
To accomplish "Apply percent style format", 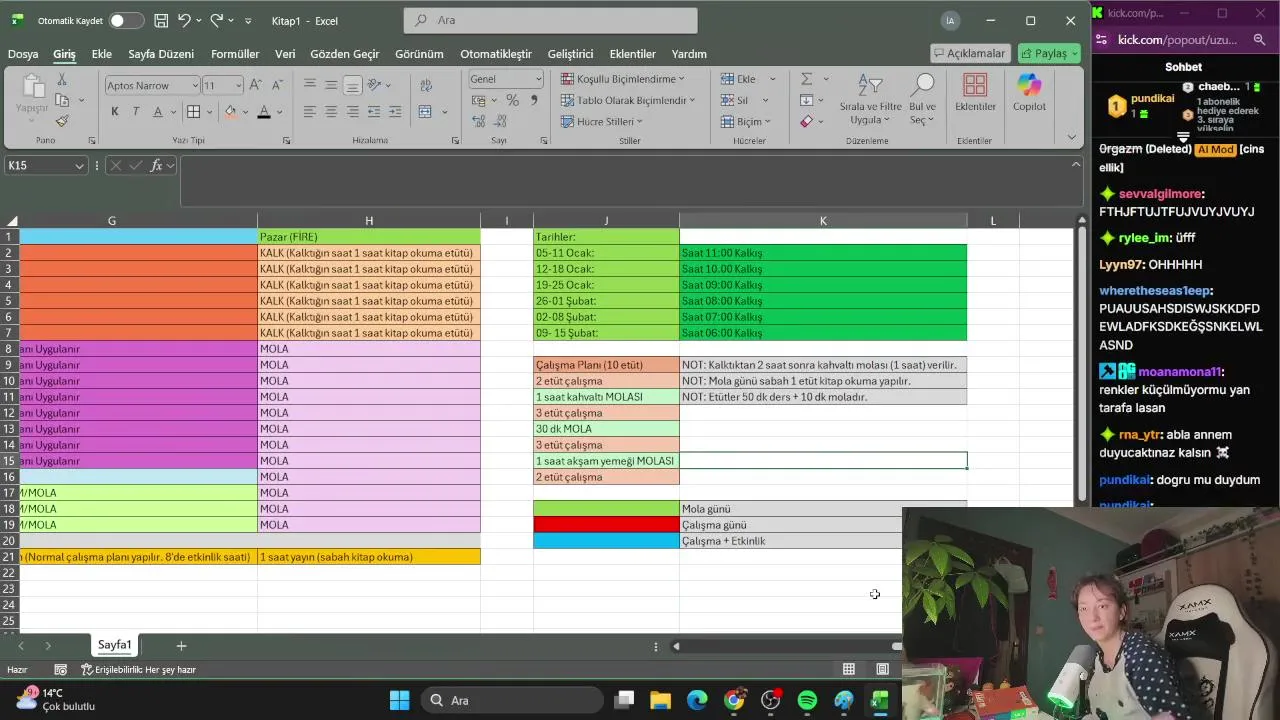I will coord(512,100).
